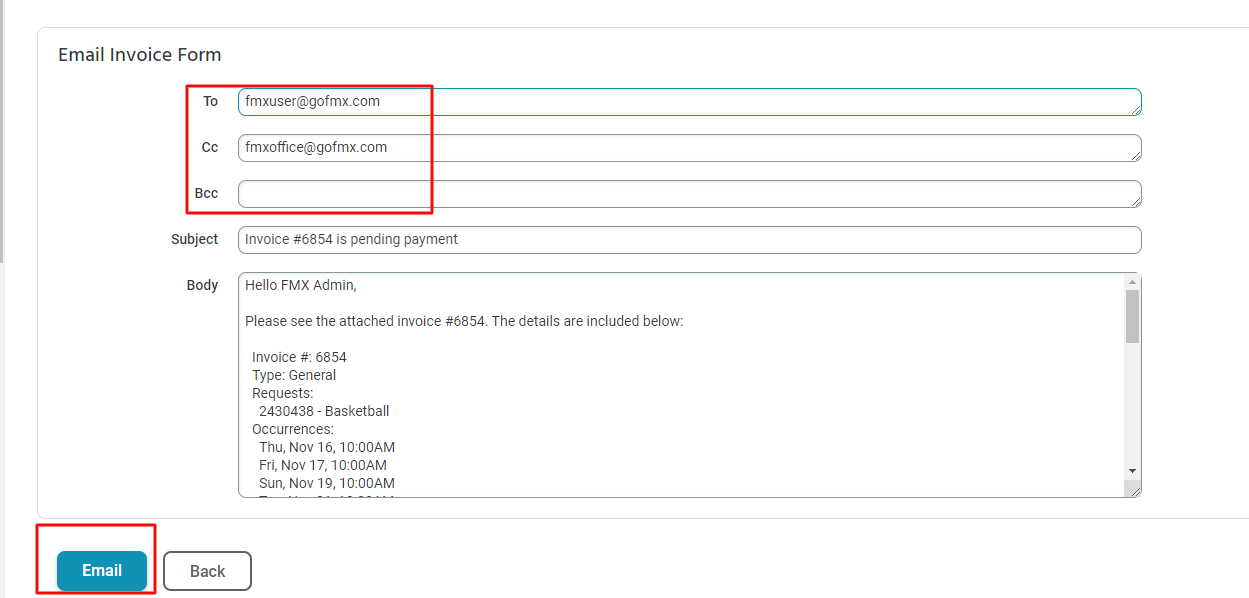Click the Body textarea resize handle
The image size is (1249, 598).
click(1135, 491)
